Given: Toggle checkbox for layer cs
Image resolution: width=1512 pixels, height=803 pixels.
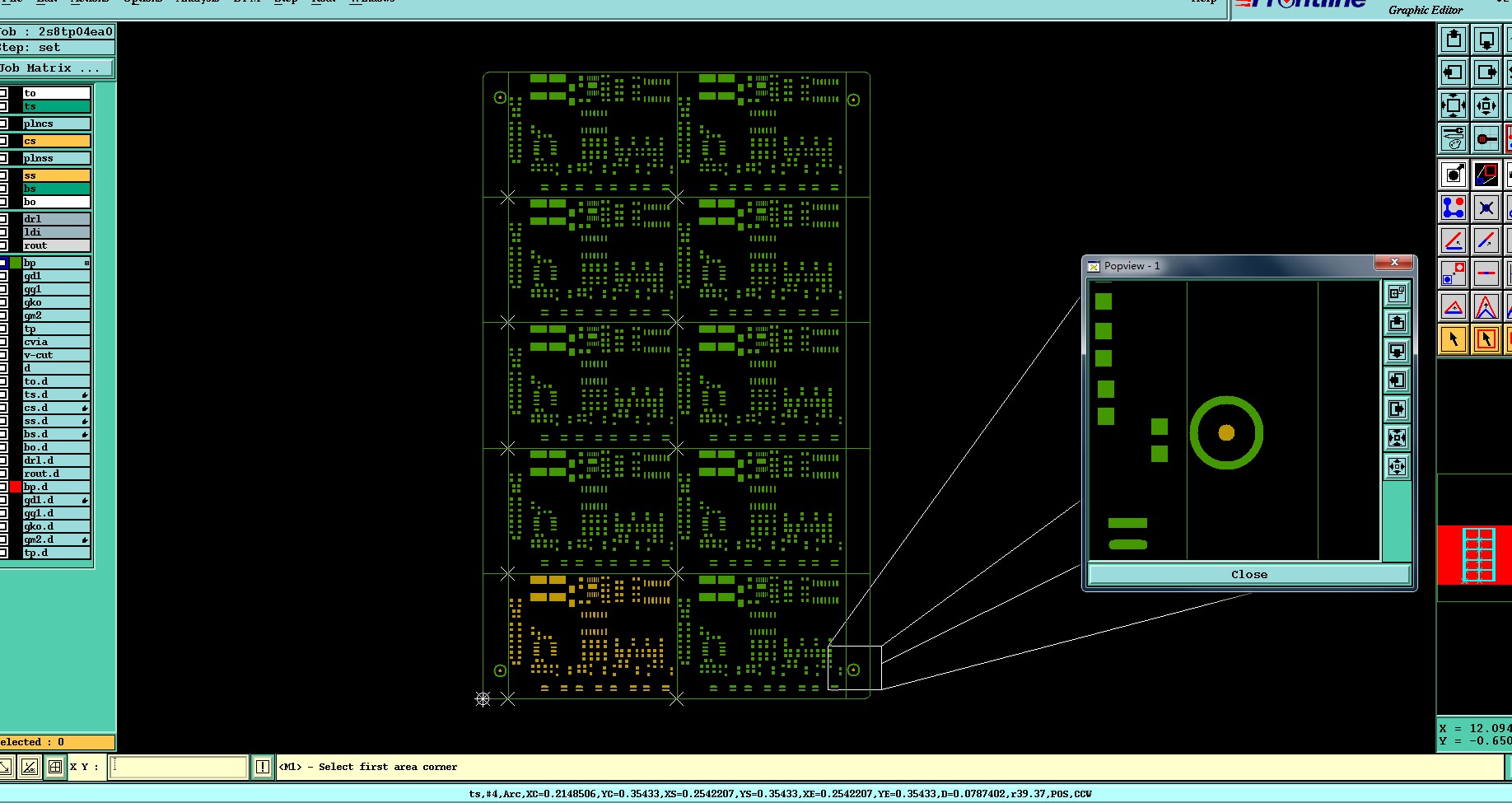Looking at the screenshot, I should coord(3,141).
